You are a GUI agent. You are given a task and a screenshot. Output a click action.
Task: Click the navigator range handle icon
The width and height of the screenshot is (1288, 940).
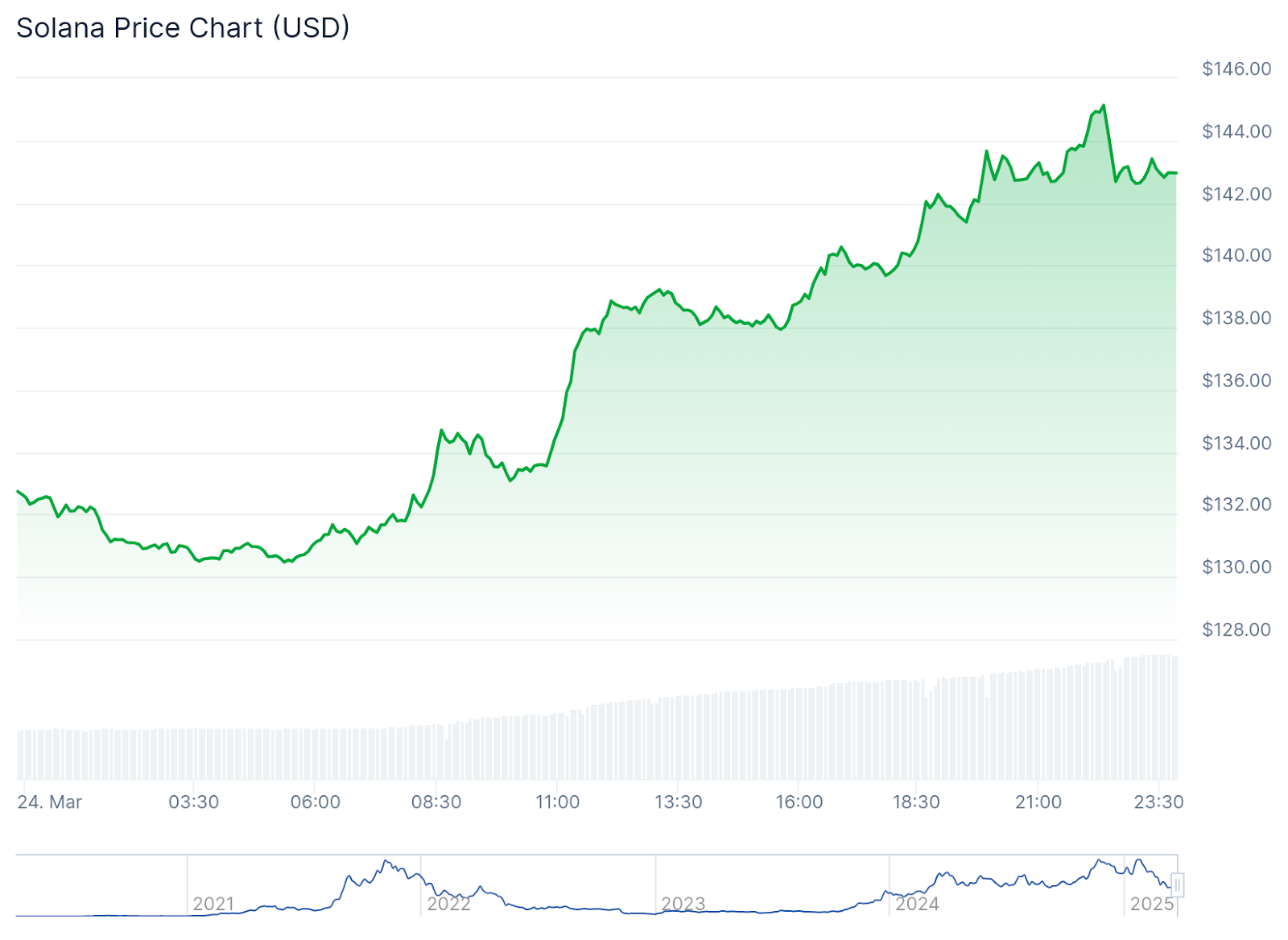coord(1177,885)
